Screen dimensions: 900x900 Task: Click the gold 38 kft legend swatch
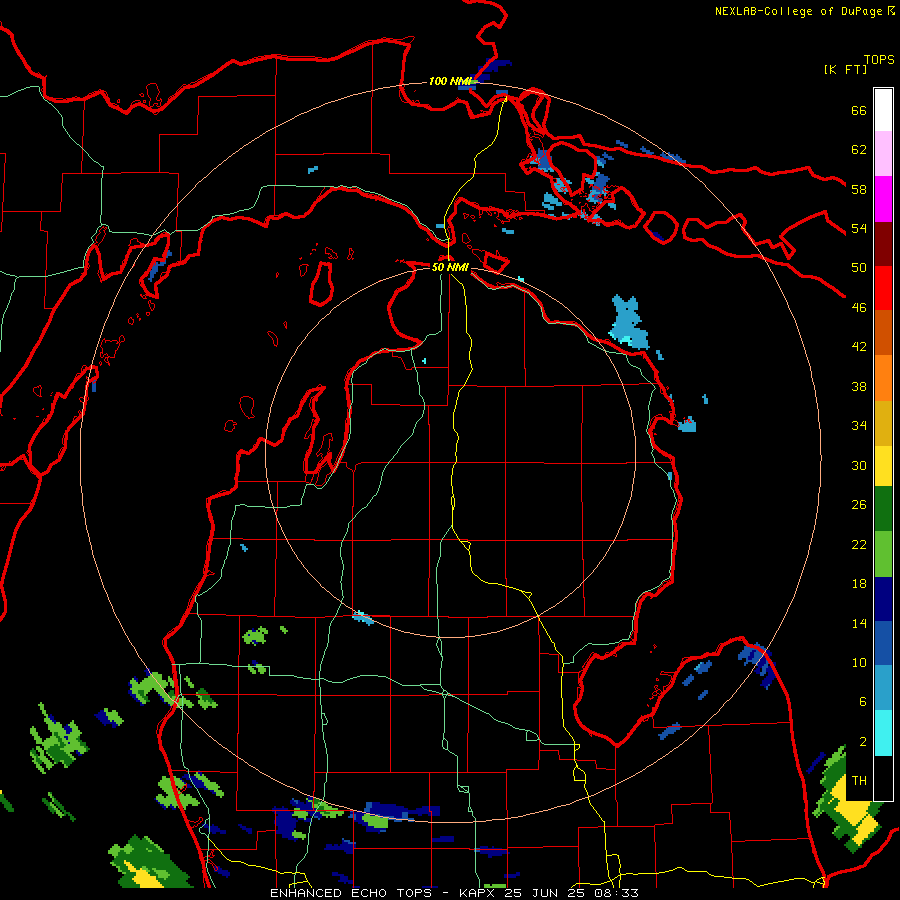tap(883, 423)
